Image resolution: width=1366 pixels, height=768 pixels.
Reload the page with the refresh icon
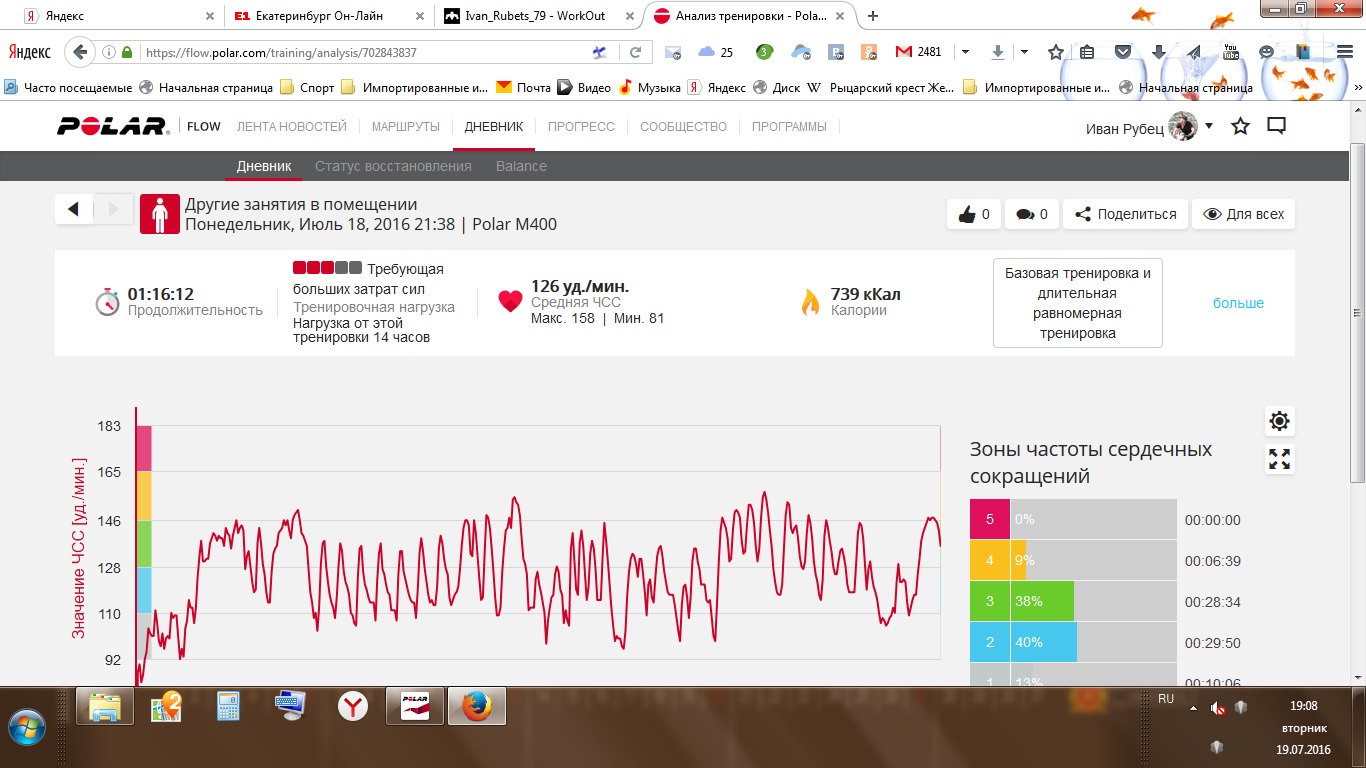click(x=634, y=52)
